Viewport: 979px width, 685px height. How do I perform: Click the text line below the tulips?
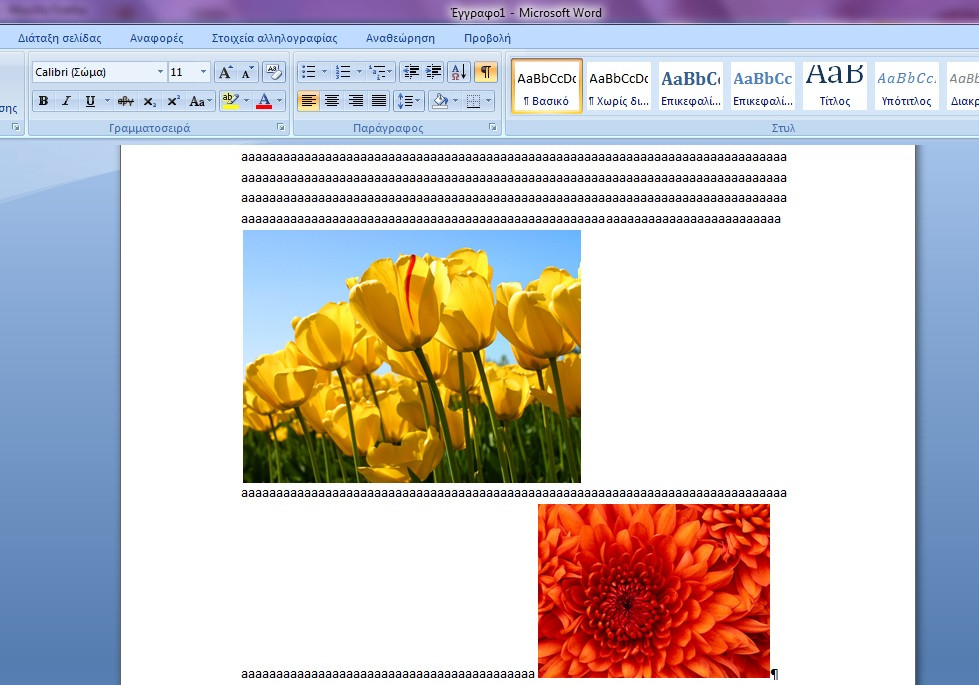[x=514, y=493]
